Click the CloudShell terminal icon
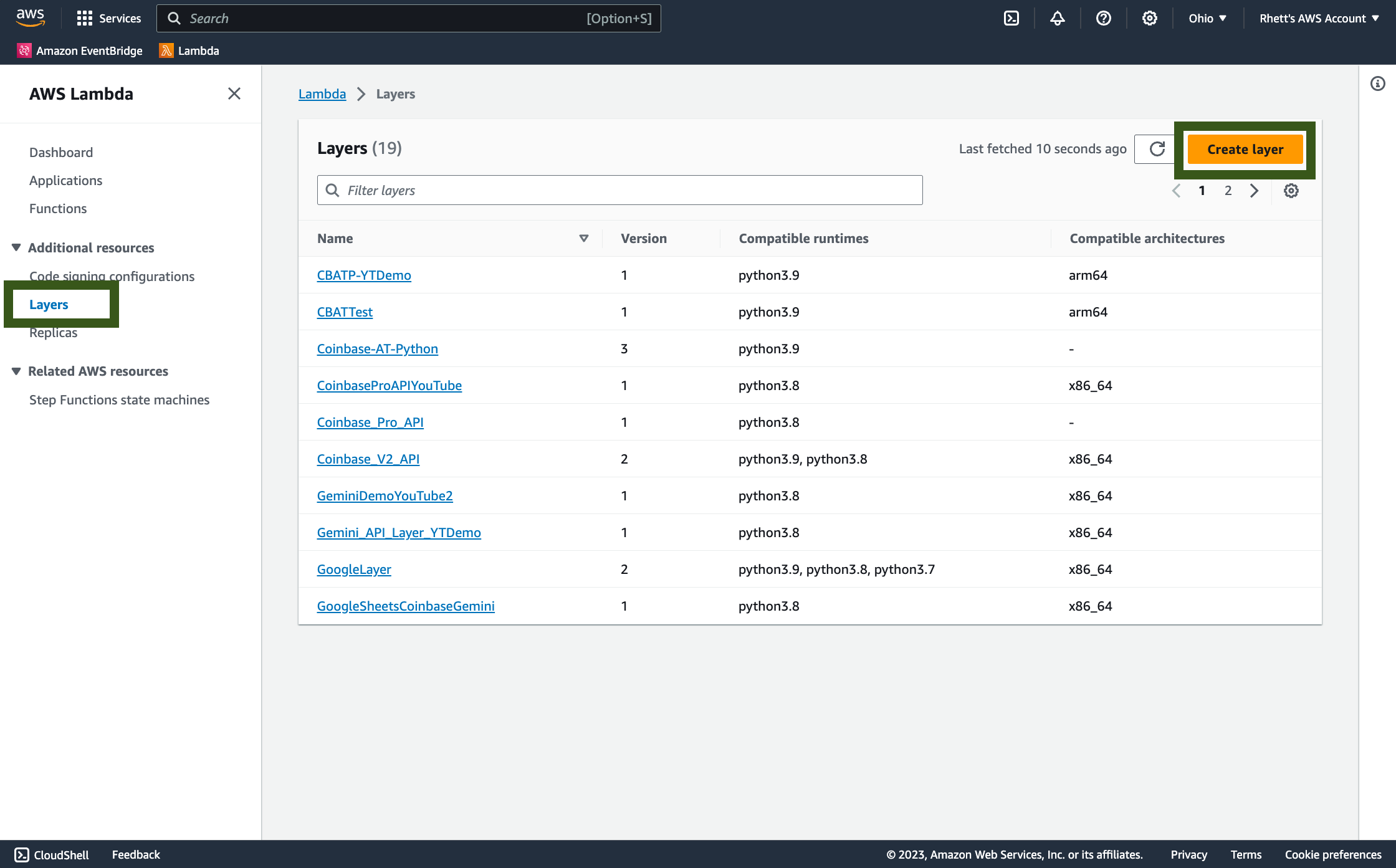This screenshot has width=1396, height=868. point(21,854)
